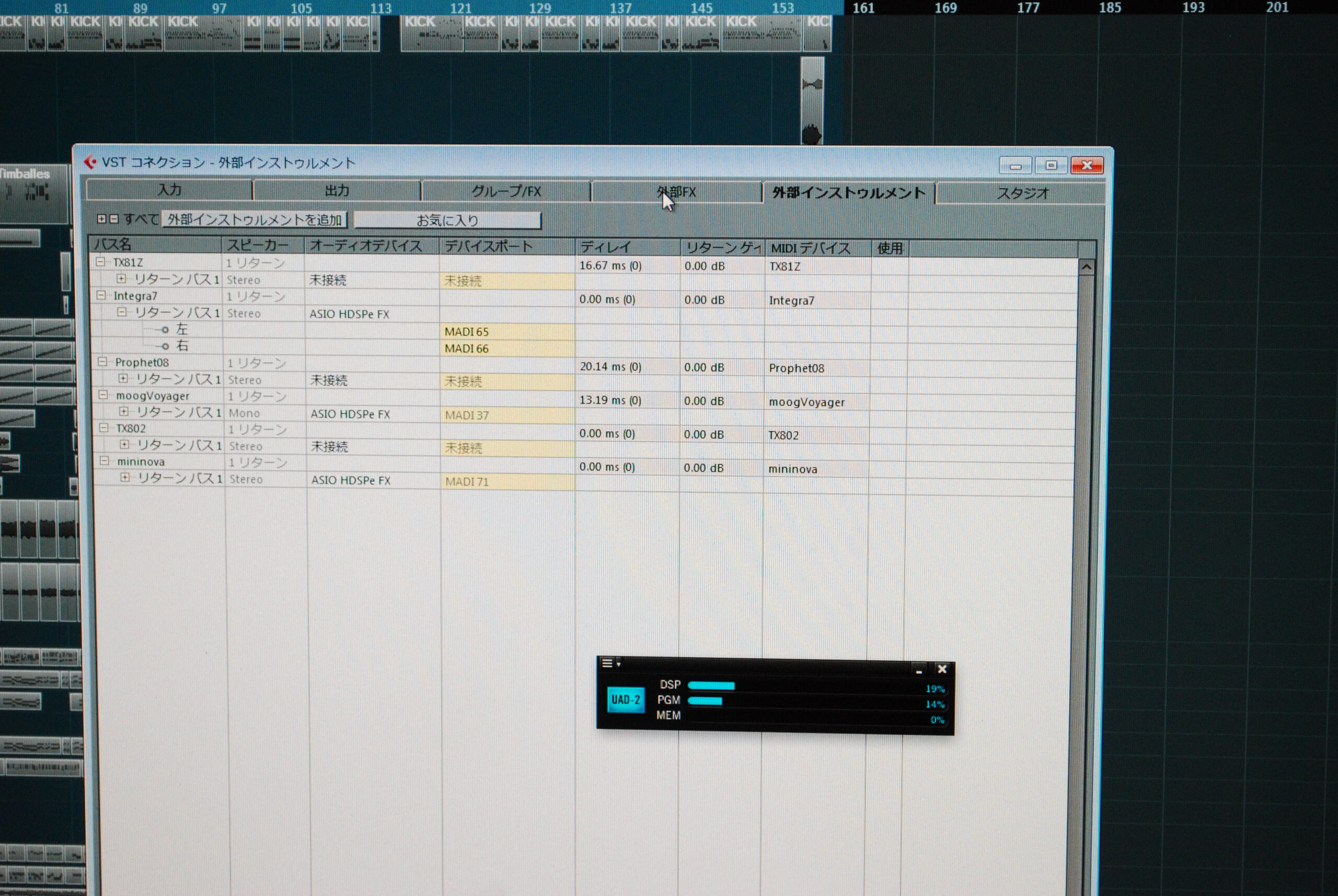Open TX802 未接続 device port cell
This screenshot has height=896, width=1338.
click(x=508, y=448)
